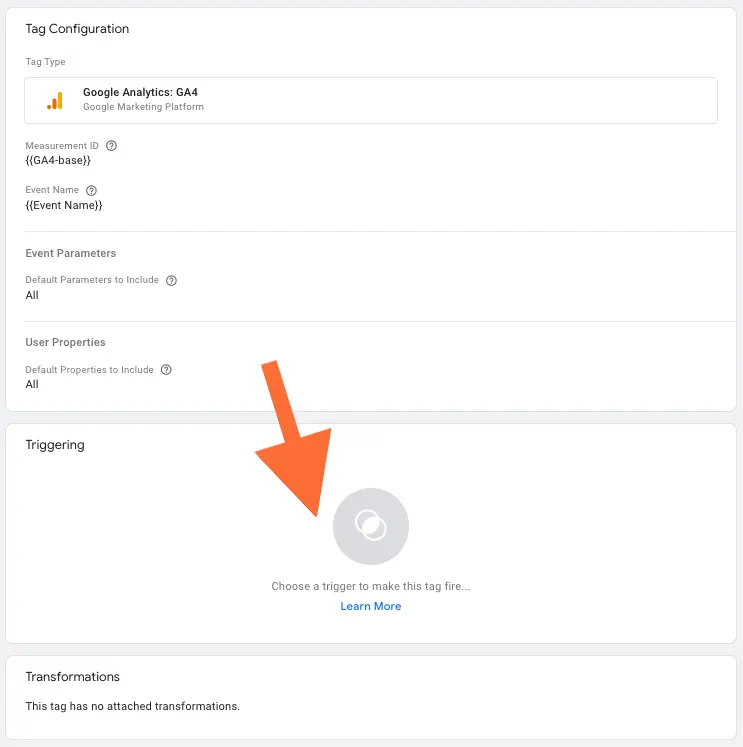The width and height of the screenshot is (743, 747).
Task: Click help icon for Default Properties to Include
Action: tap(166, 370)
